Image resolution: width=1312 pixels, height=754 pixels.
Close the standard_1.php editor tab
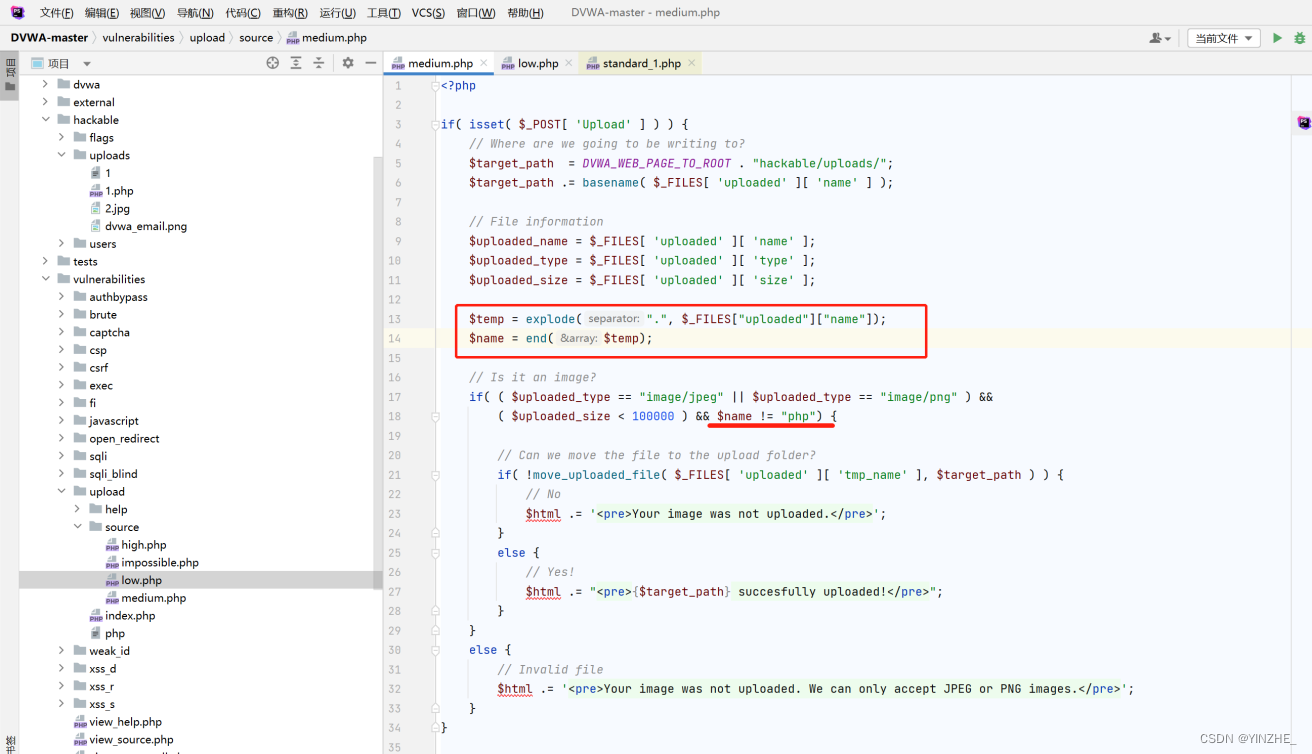tap(691, 63)
